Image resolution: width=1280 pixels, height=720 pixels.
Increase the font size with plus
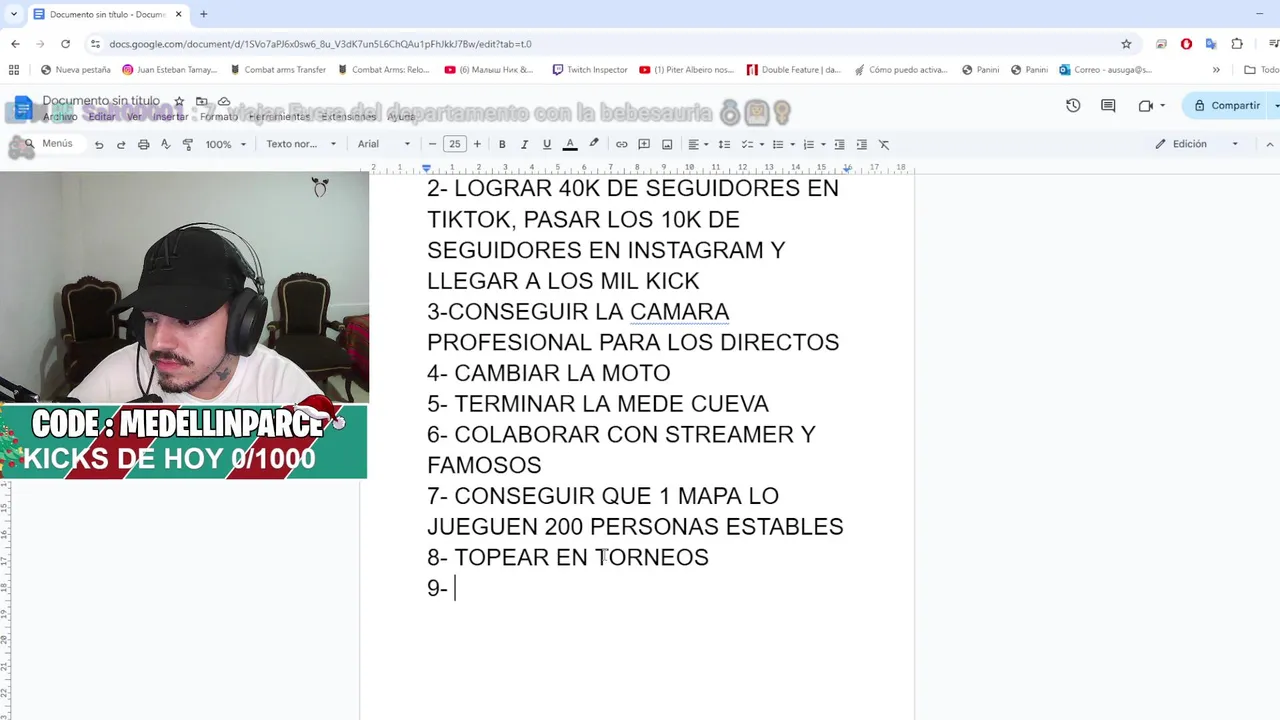tap(477, 144)
